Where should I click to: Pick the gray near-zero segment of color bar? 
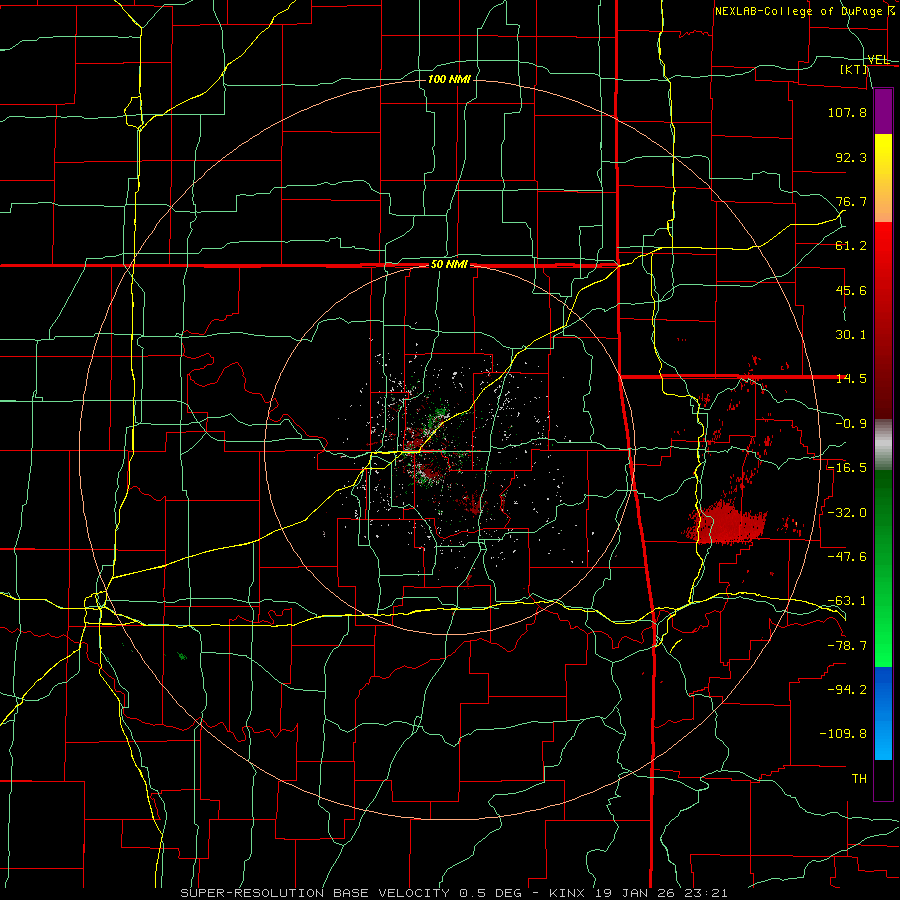pyautogui.click(x=883, y=445)
